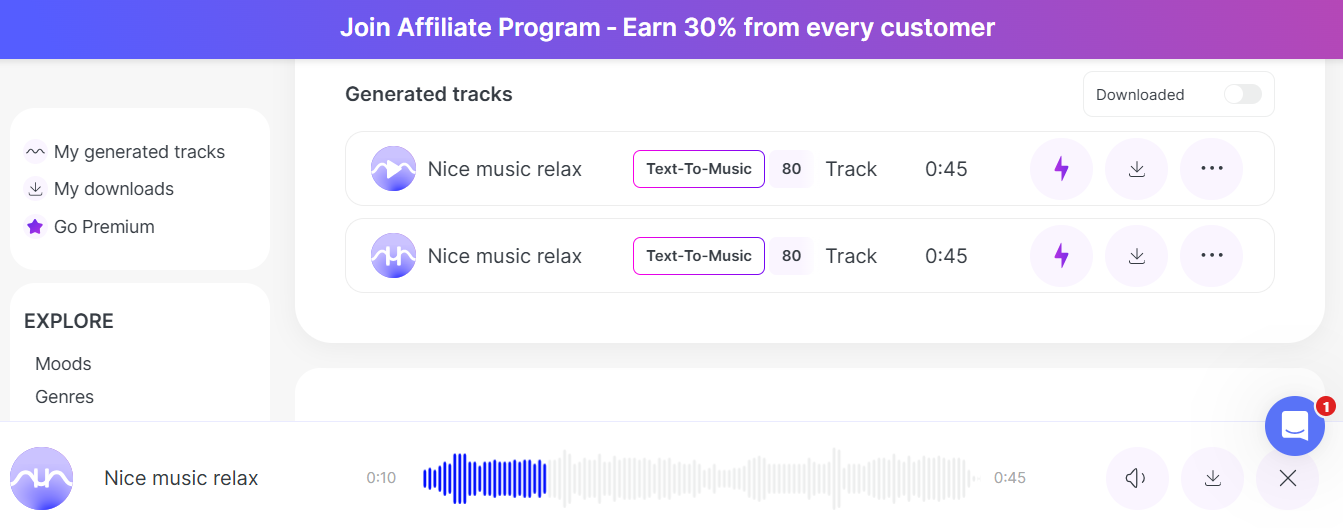The image size is (1343, 528).
Task: Close the bottom audio player
Action: pyautogui.click(x=1287, y=478)
